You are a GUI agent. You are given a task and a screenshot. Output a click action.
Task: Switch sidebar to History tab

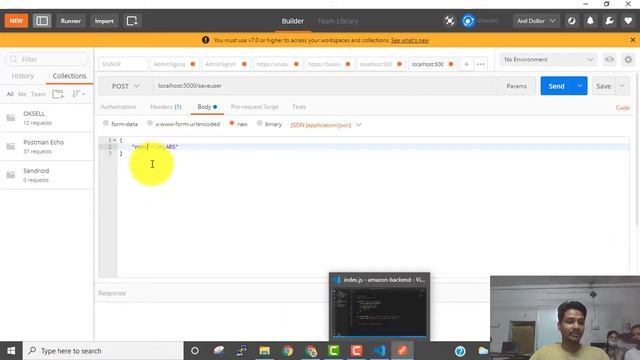(23, 76)
